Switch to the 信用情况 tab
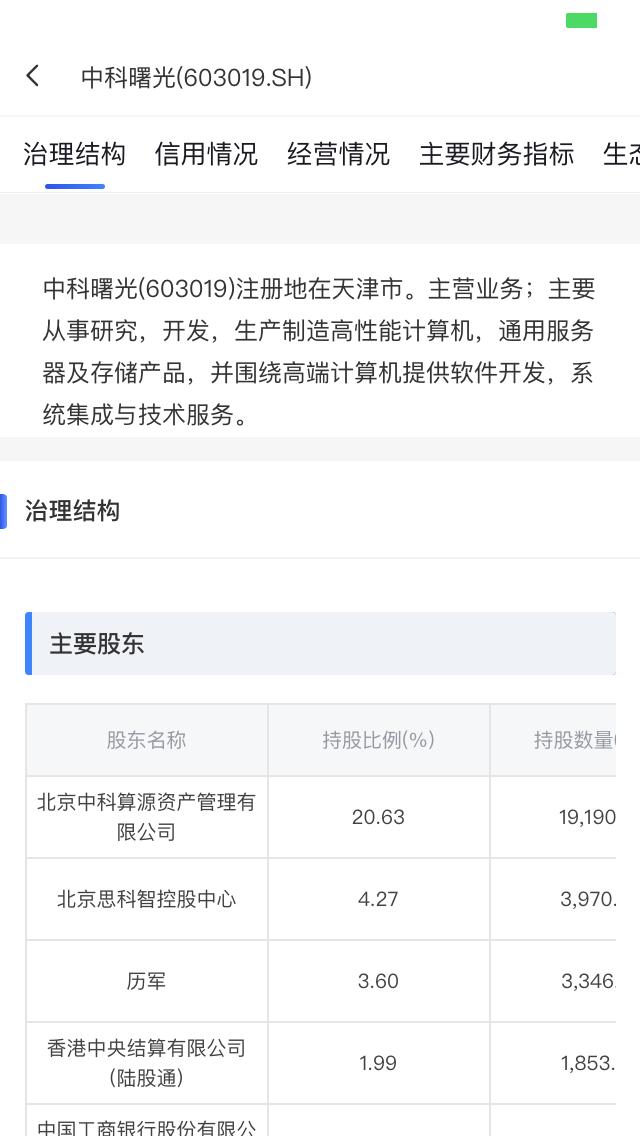This screenshot has height=1136, width=640. [206, 154]
